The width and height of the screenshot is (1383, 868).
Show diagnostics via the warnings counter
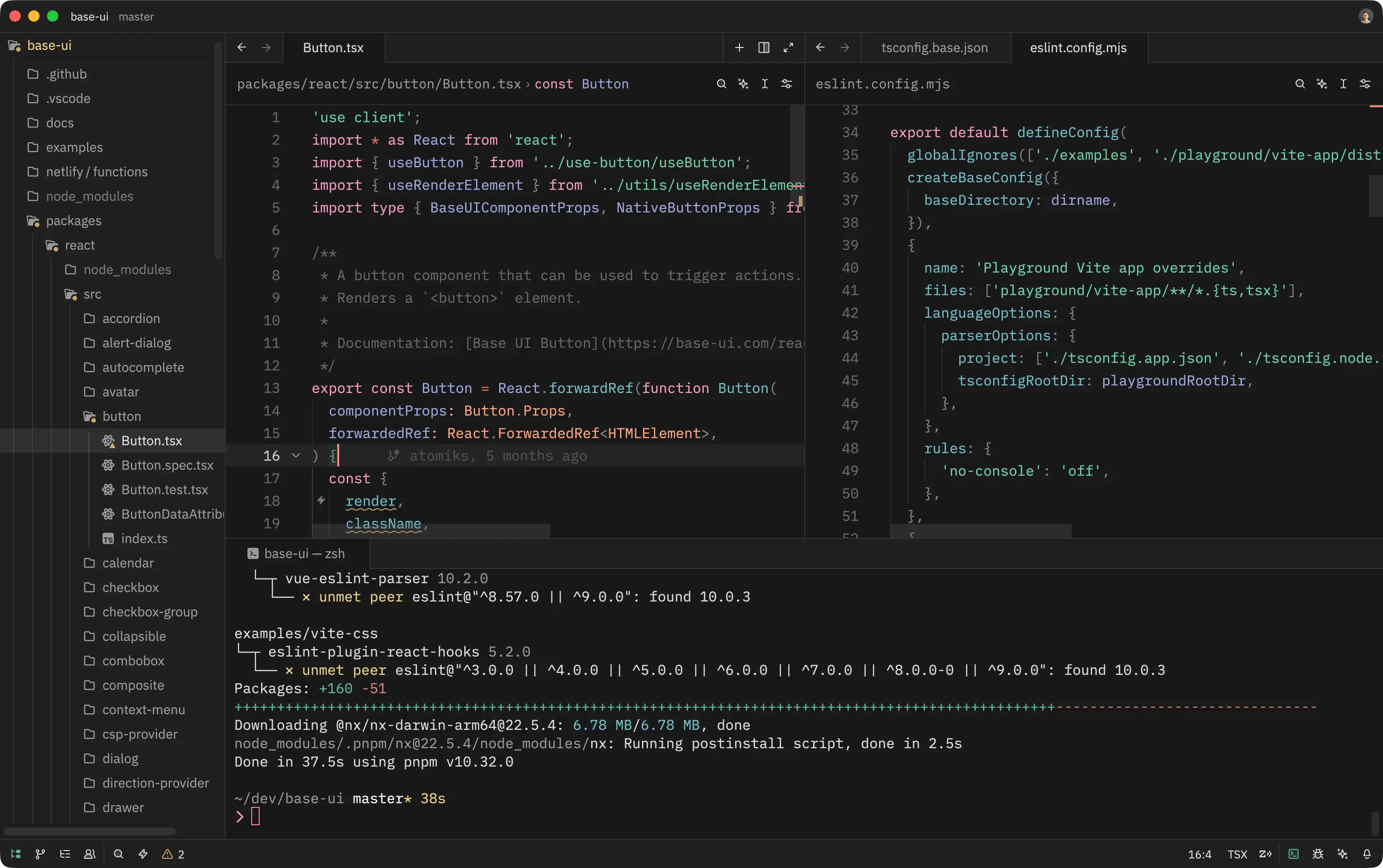[x=172, y=853]
